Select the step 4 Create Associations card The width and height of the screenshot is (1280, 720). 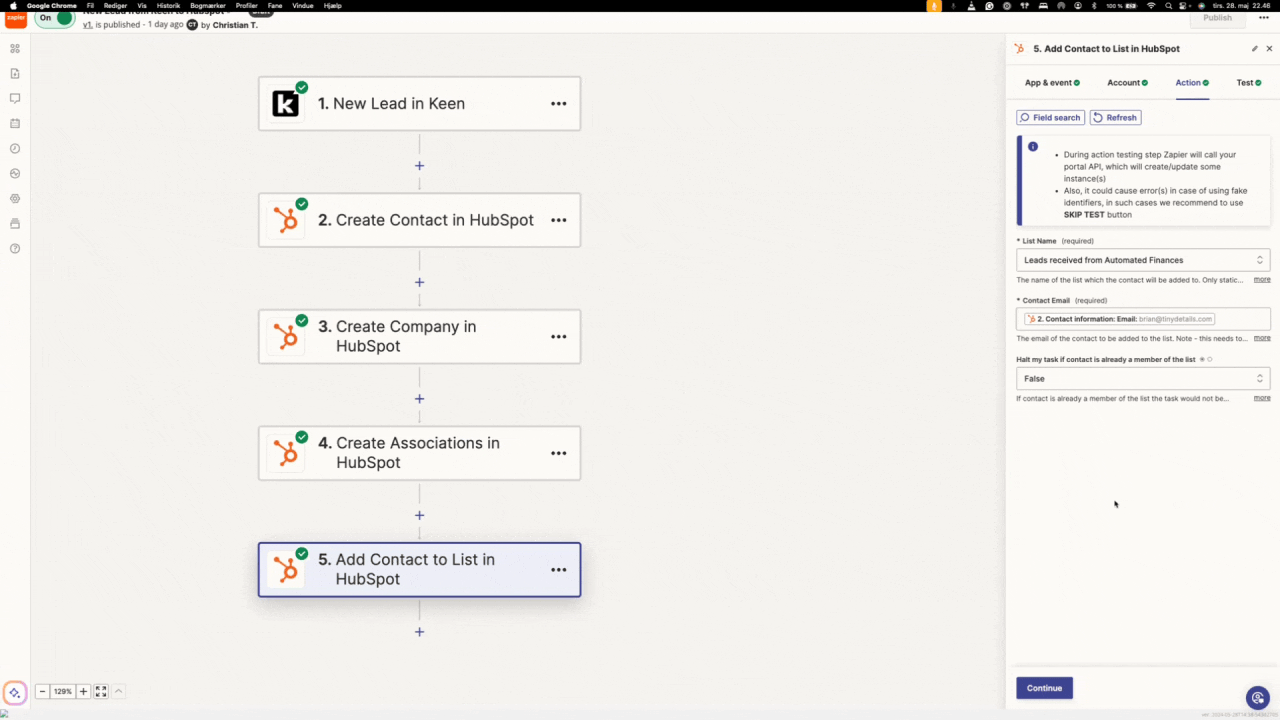coord(419,453)
